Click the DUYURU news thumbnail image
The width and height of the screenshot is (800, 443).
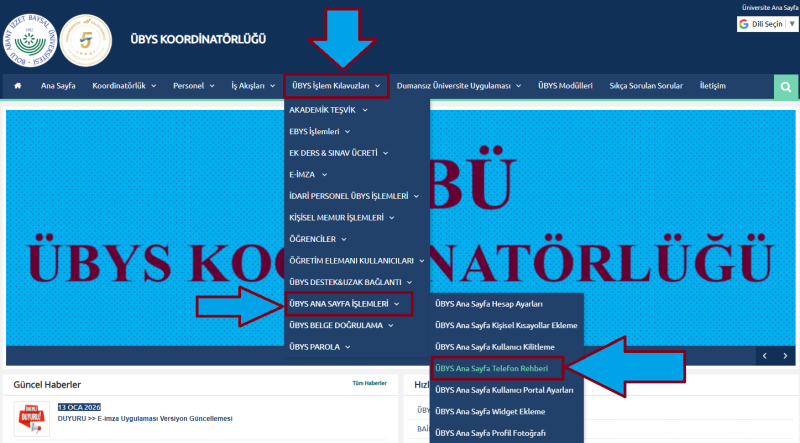(x=32, y=420)
